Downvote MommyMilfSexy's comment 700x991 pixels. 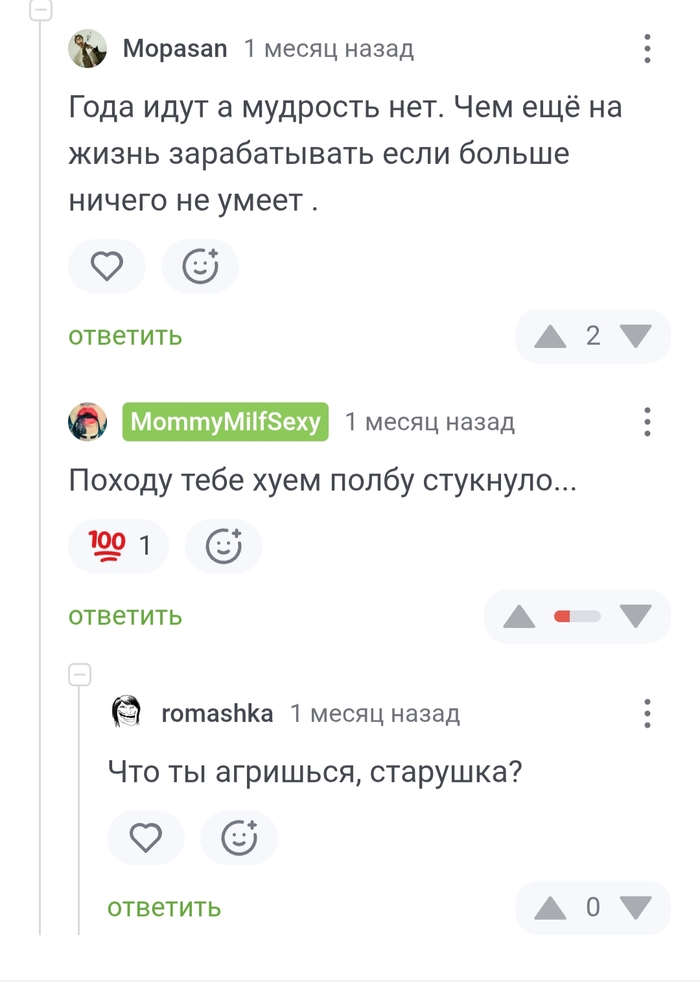pos(635,616)
